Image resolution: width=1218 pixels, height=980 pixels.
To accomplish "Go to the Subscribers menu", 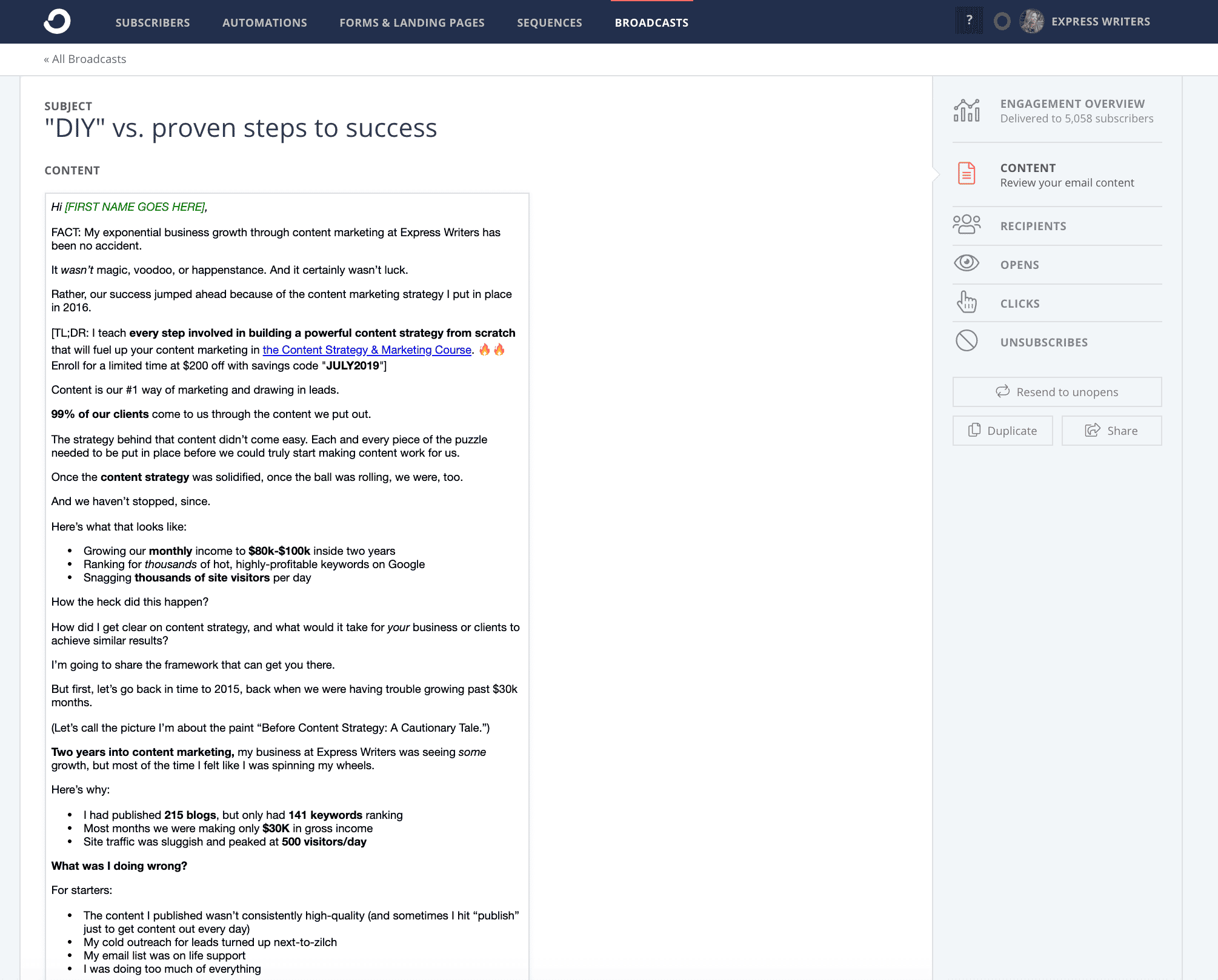I will pyautogui.click(x=153, y=22).
